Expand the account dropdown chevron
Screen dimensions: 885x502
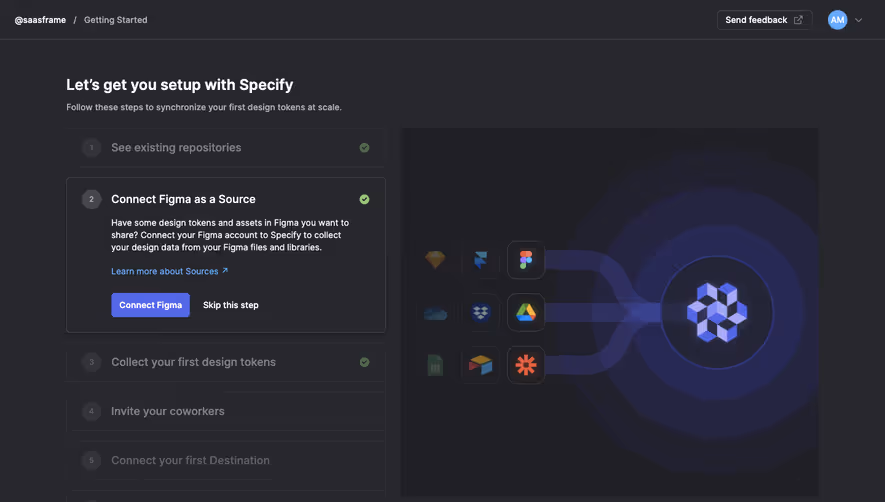(x=858, y=20)
